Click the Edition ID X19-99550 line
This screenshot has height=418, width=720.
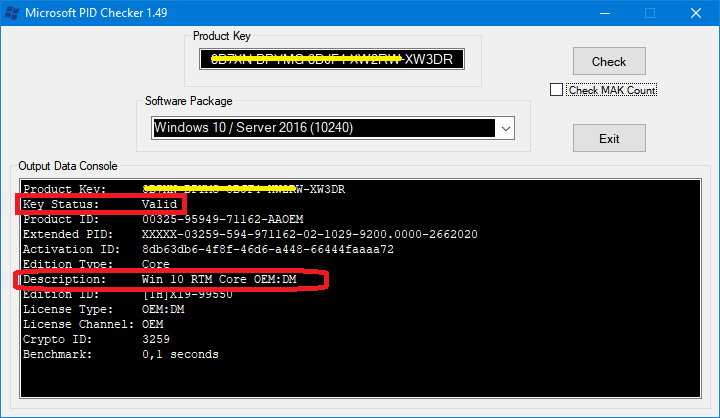[x=128, y=294]
